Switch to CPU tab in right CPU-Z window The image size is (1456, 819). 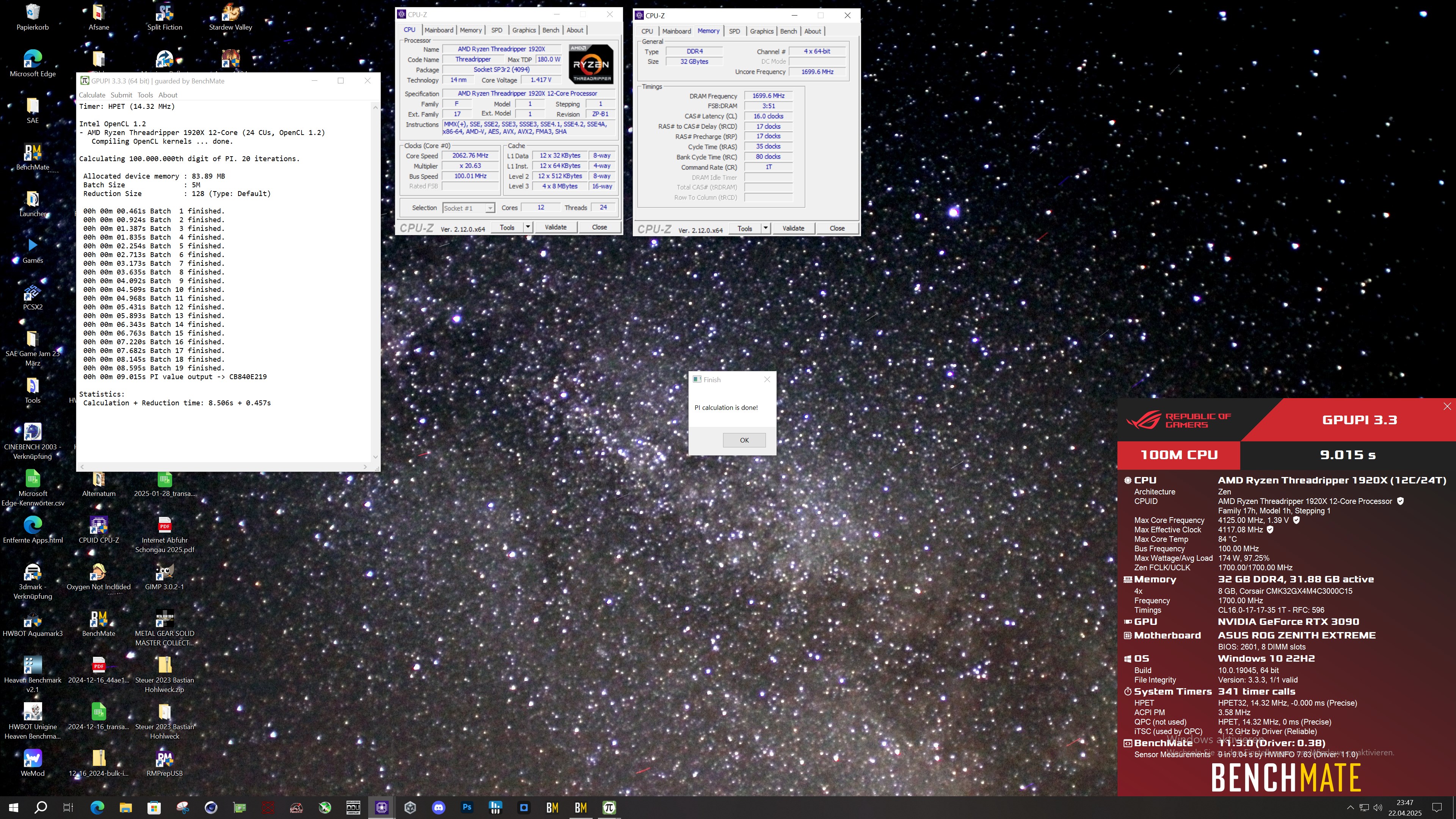point(647,31)
